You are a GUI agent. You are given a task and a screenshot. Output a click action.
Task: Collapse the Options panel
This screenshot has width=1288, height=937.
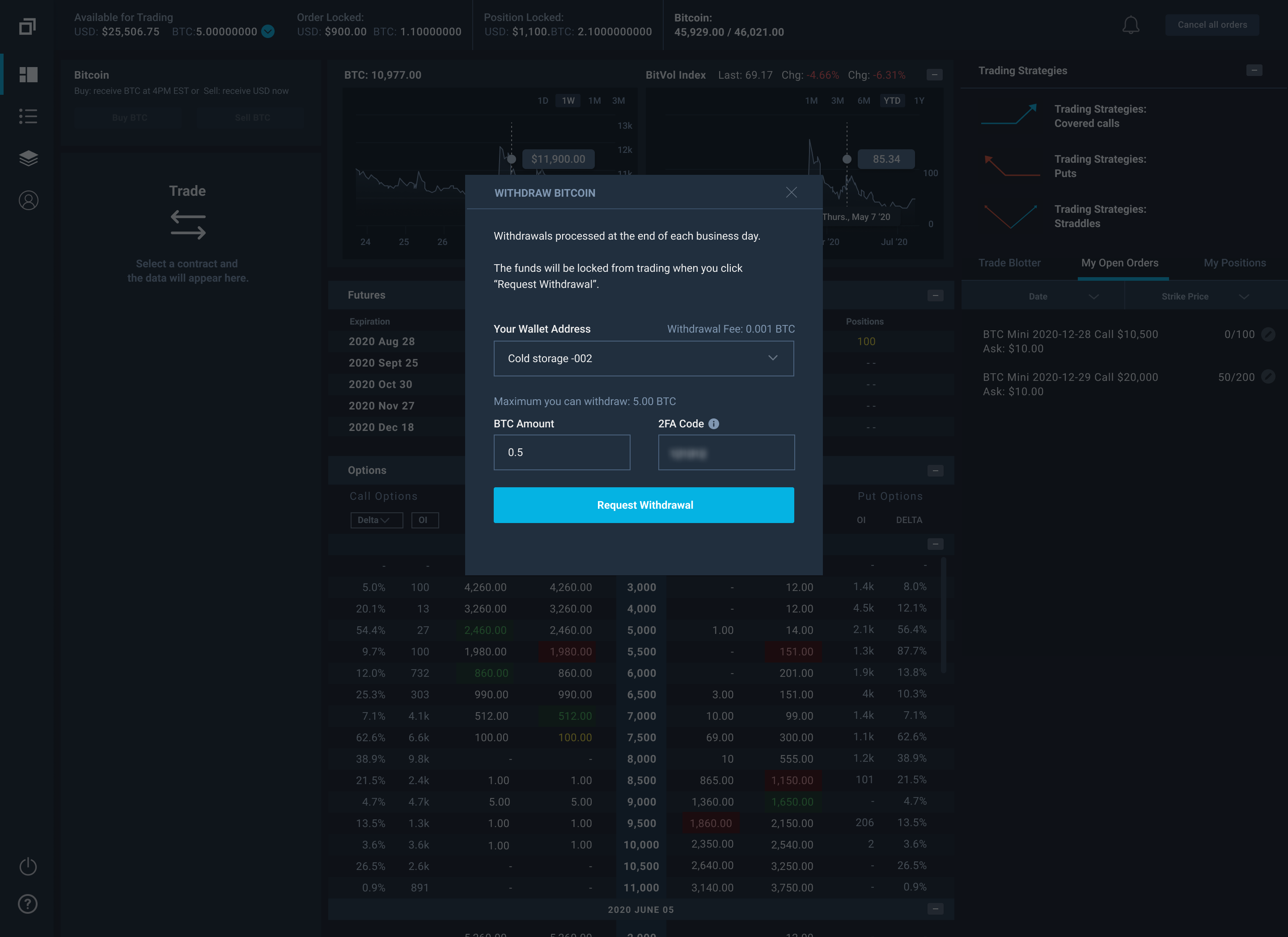tap(935, 471)
